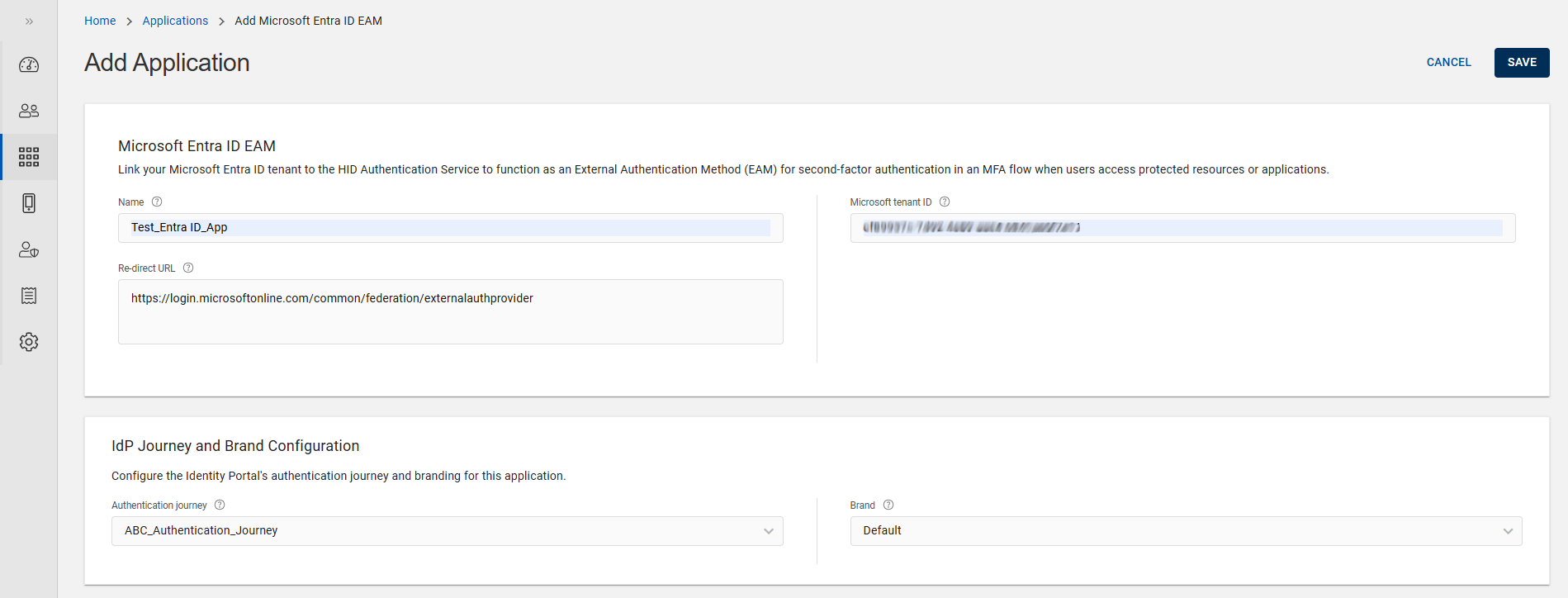Go to Applications breadcrumb link

click(175, 21)
